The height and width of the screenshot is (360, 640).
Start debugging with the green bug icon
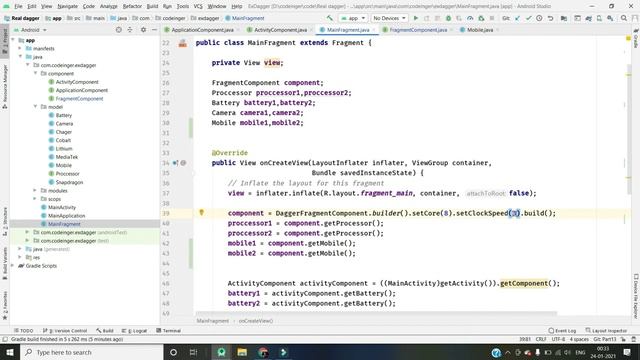pyautogui.click(x=448, y=18)
